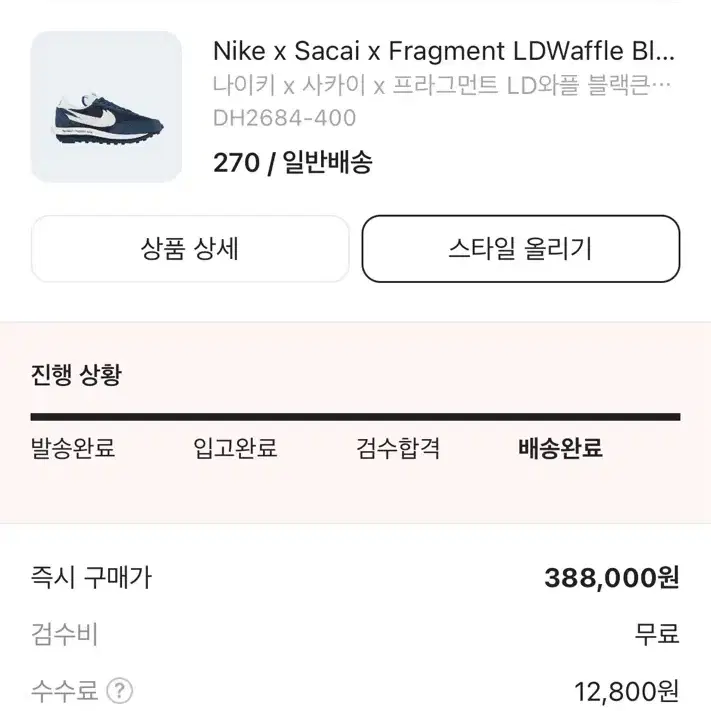Select the model number DH2684-400
The image size is (711, 711).
tap(284, 118)
